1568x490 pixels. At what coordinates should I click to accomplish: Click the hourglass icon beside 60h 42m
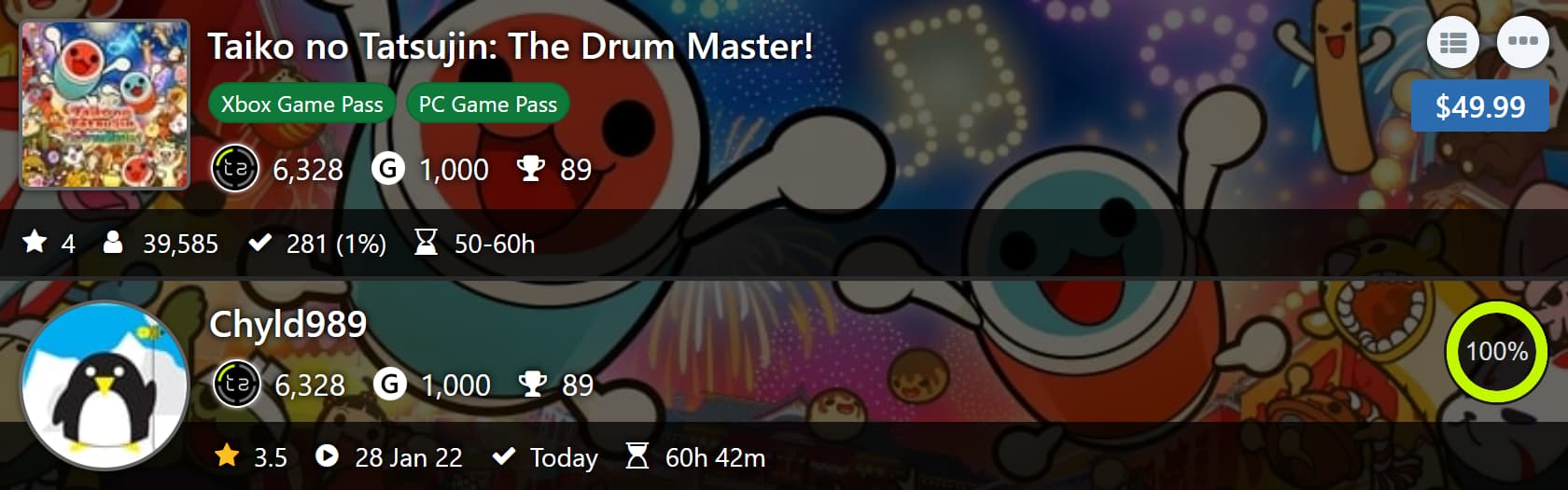point(637,456)
